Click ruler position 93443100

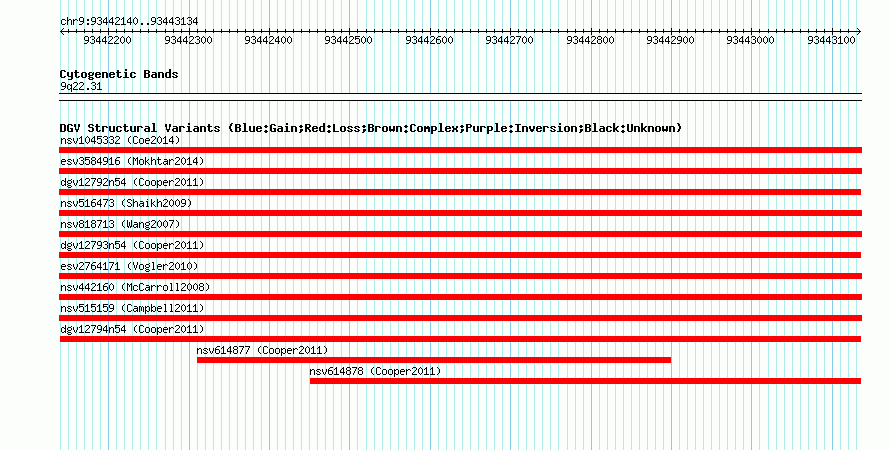832,40
